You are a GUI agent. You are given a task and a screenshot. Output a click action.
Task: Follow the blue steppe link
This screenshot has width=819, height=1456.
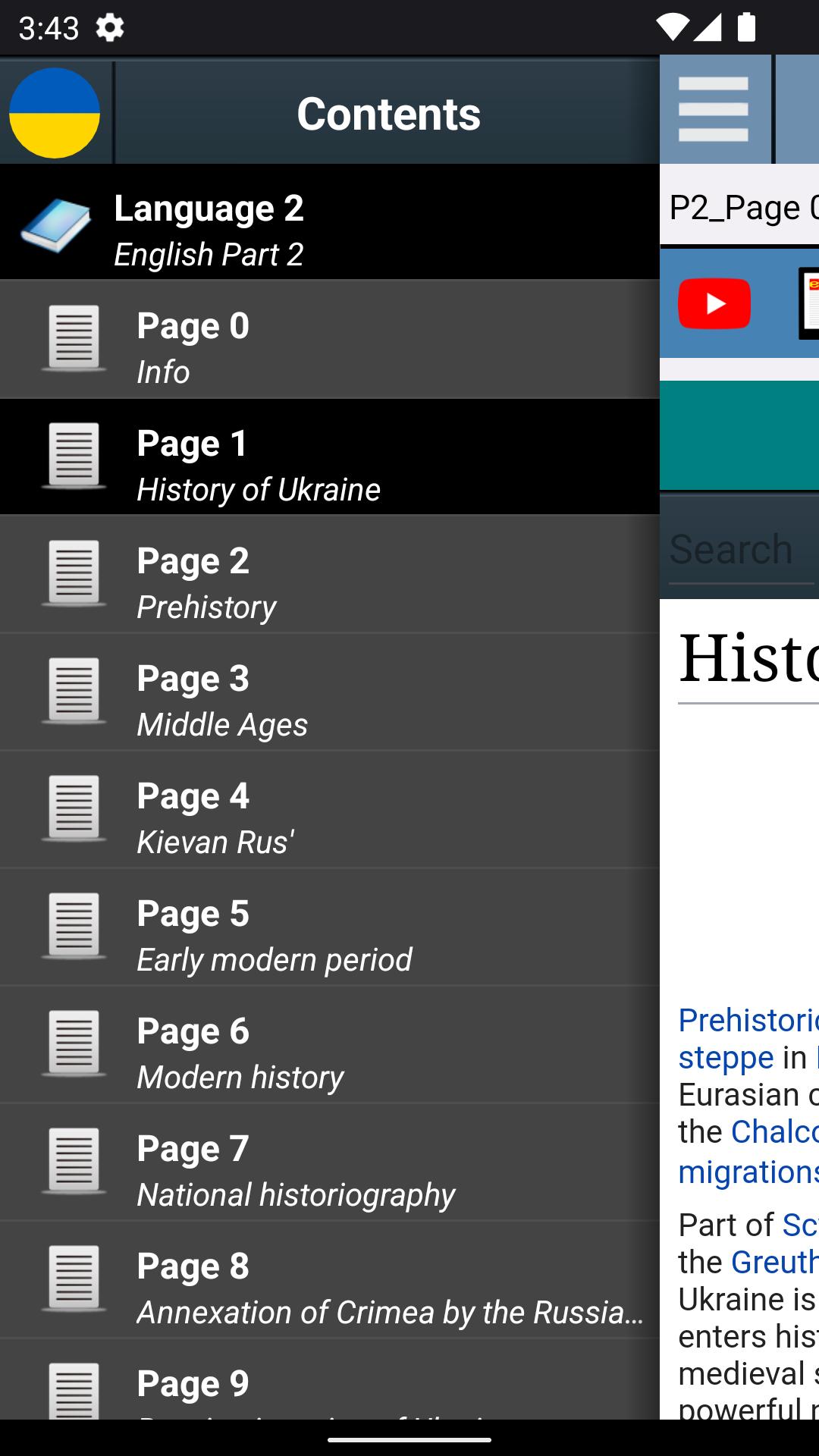(726, 1057)
